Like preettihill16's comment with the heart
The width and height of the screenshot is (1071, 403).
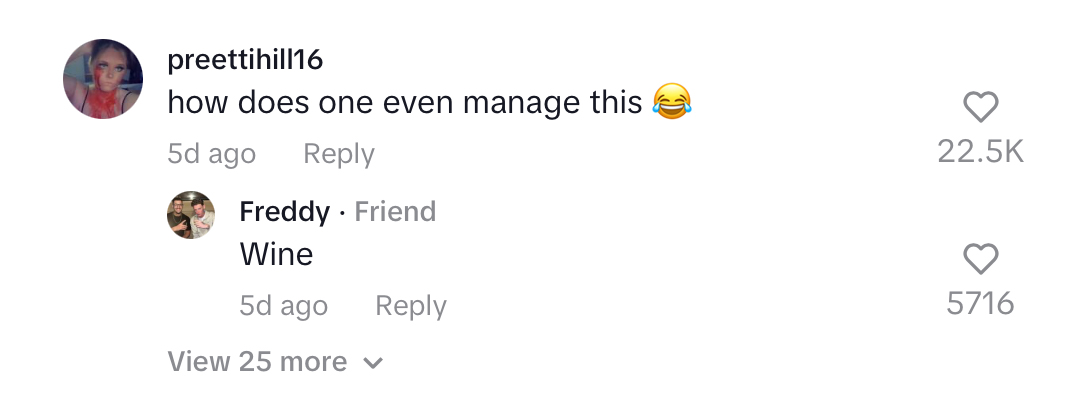pyautogui.click(x=980, y=107)
